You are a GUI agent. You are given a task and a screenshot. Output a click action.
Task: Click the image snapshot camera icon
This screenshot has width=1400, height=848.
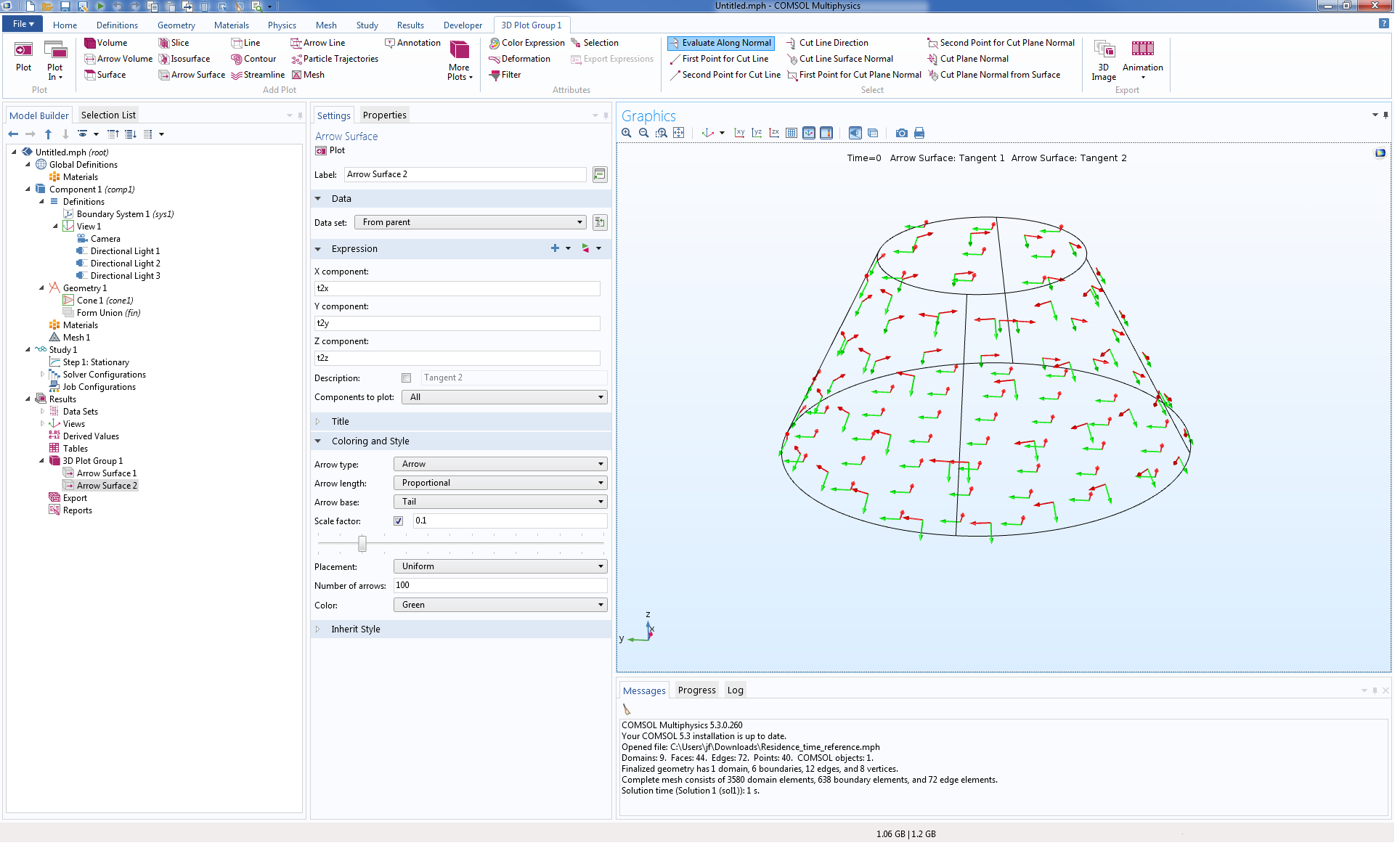[x=901, y=133]
